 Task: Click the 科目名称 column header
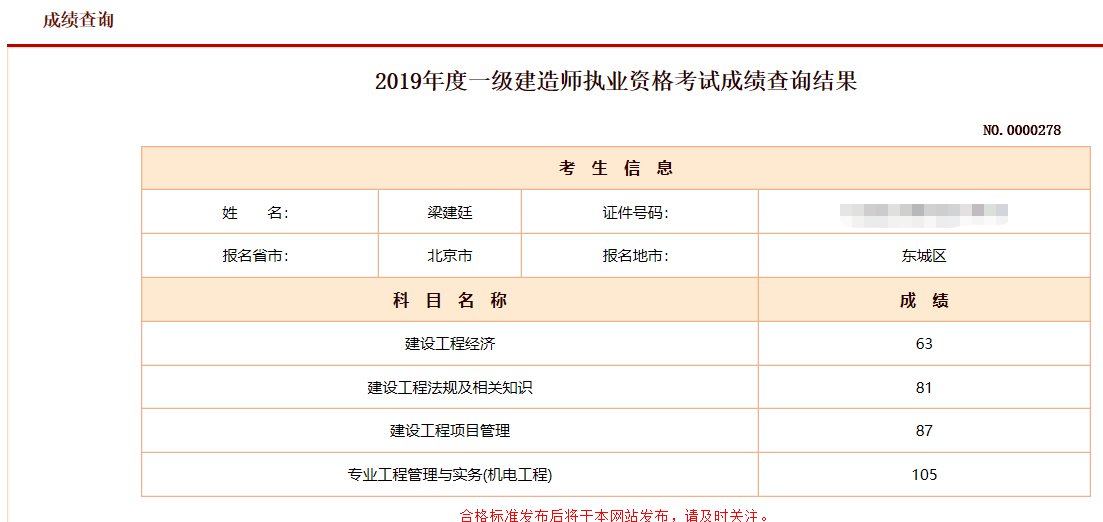449,300
